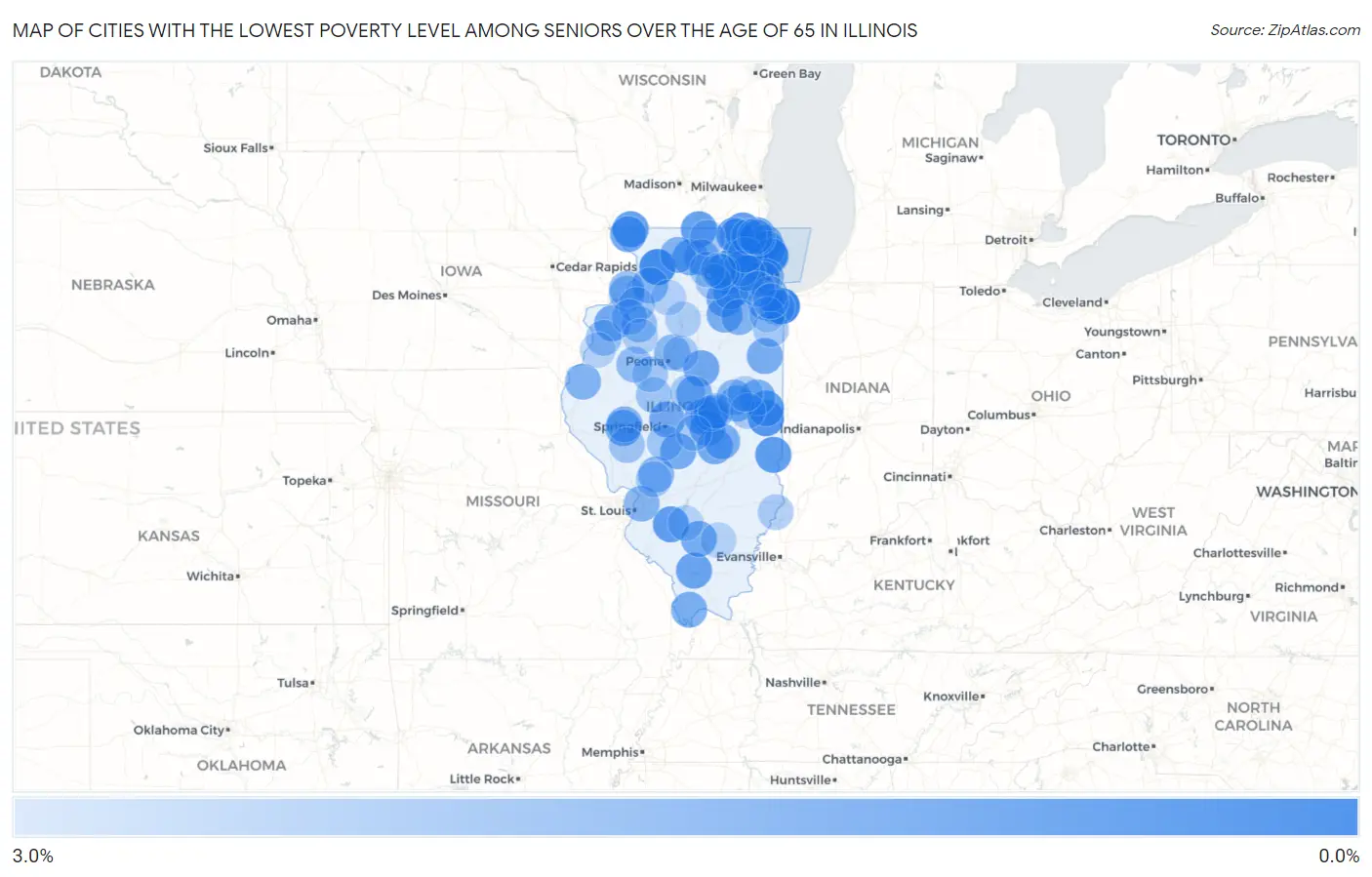Click the Saginaw city label
Screen dimensions: 1372x877
pos(951,157)
